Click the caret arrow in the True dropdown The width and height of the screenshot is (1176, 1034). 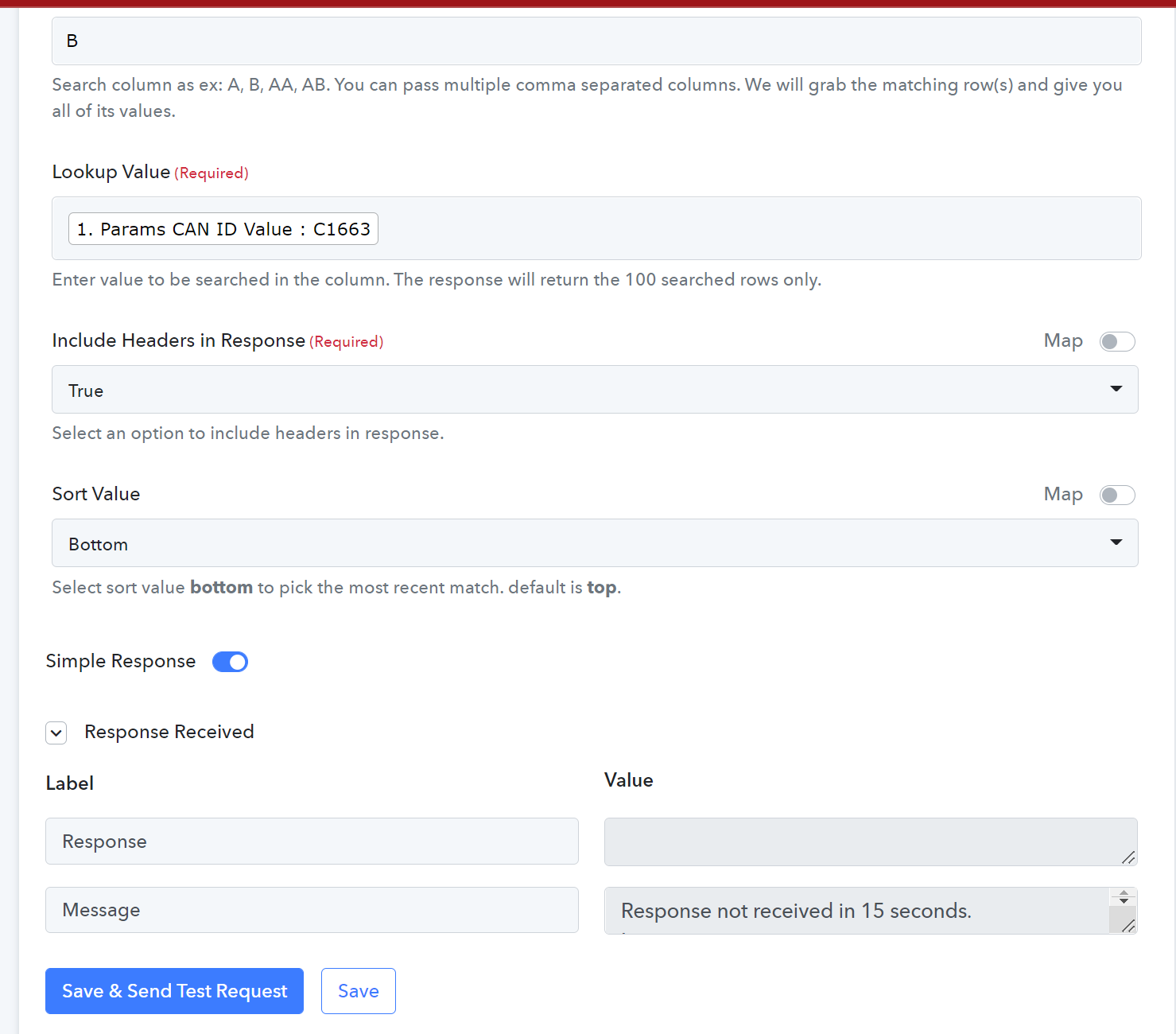(x=1116, y=389)
